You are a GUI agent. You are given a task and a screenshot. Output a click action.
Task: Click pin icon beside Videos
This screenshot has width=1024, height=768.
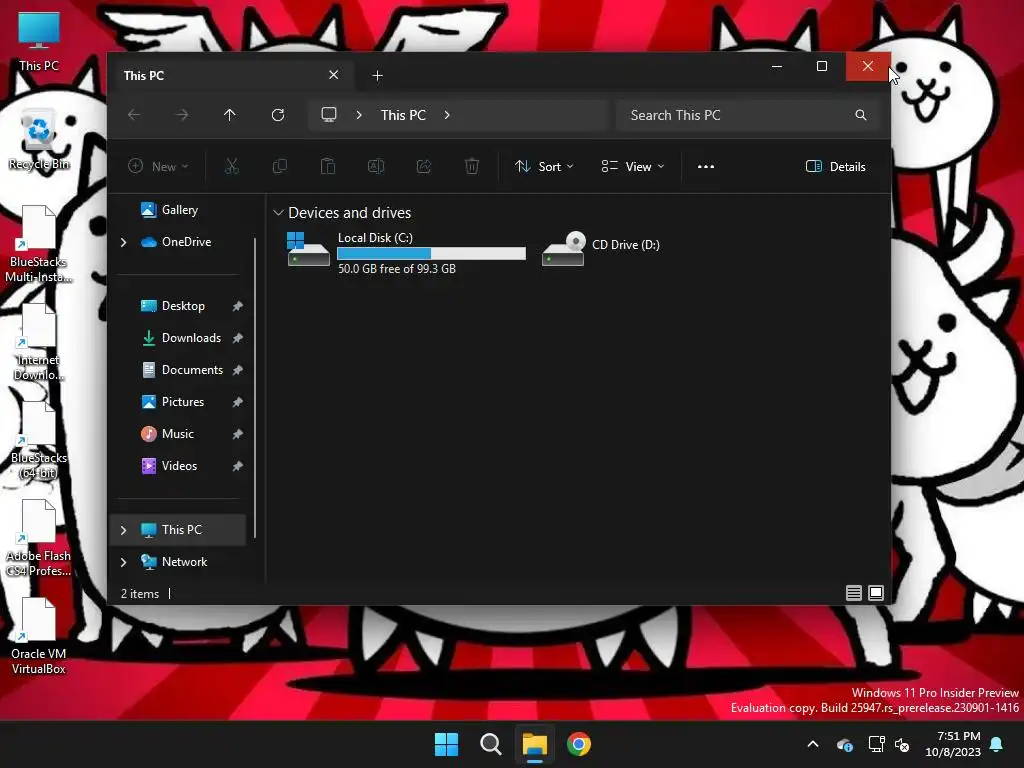tap(238, 466)
